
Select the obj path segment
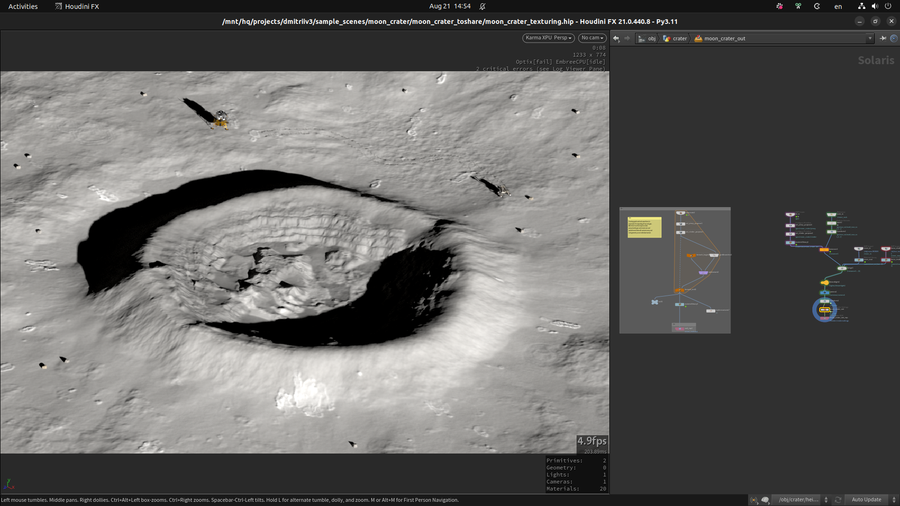[647, 38]
